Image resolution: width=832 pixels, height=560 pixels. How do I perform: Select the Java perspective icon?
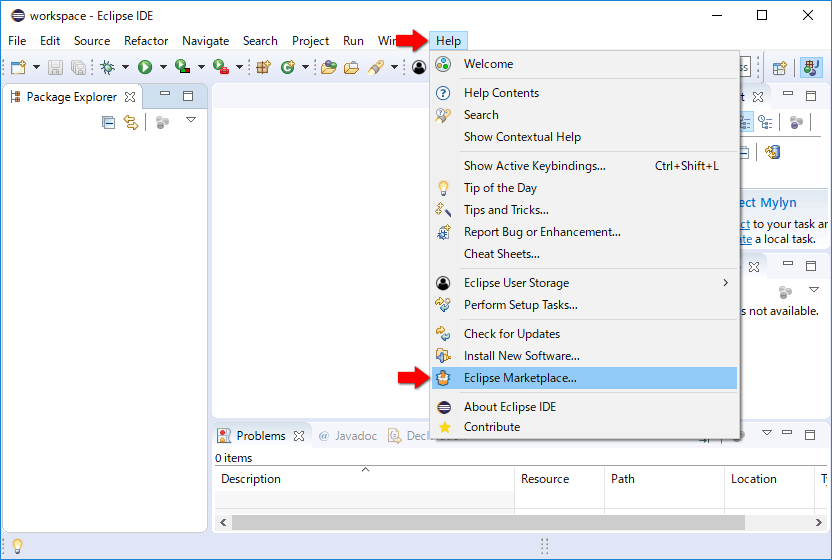(x=811, y=67)
